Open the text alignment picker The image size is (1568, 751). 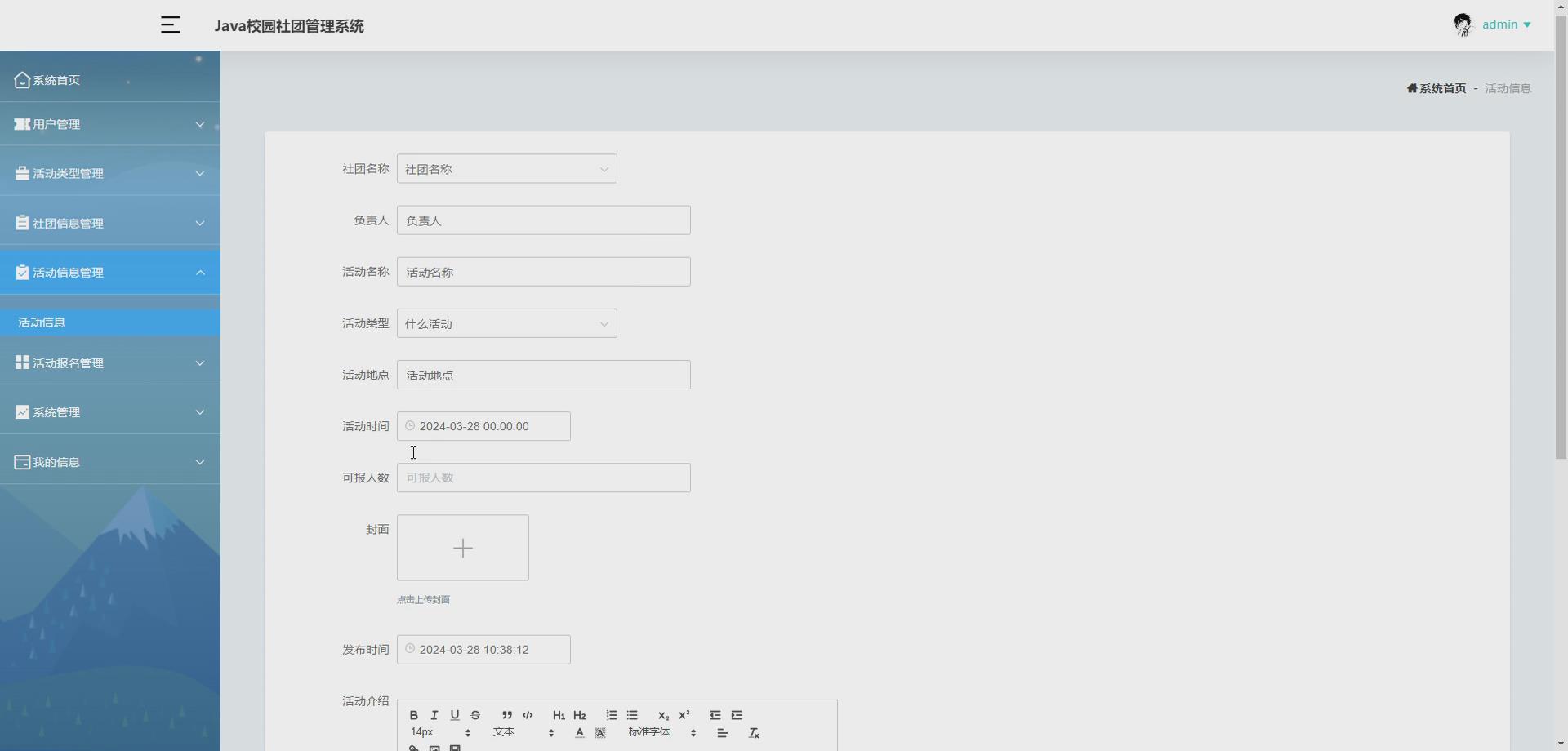tap(722, 733)
